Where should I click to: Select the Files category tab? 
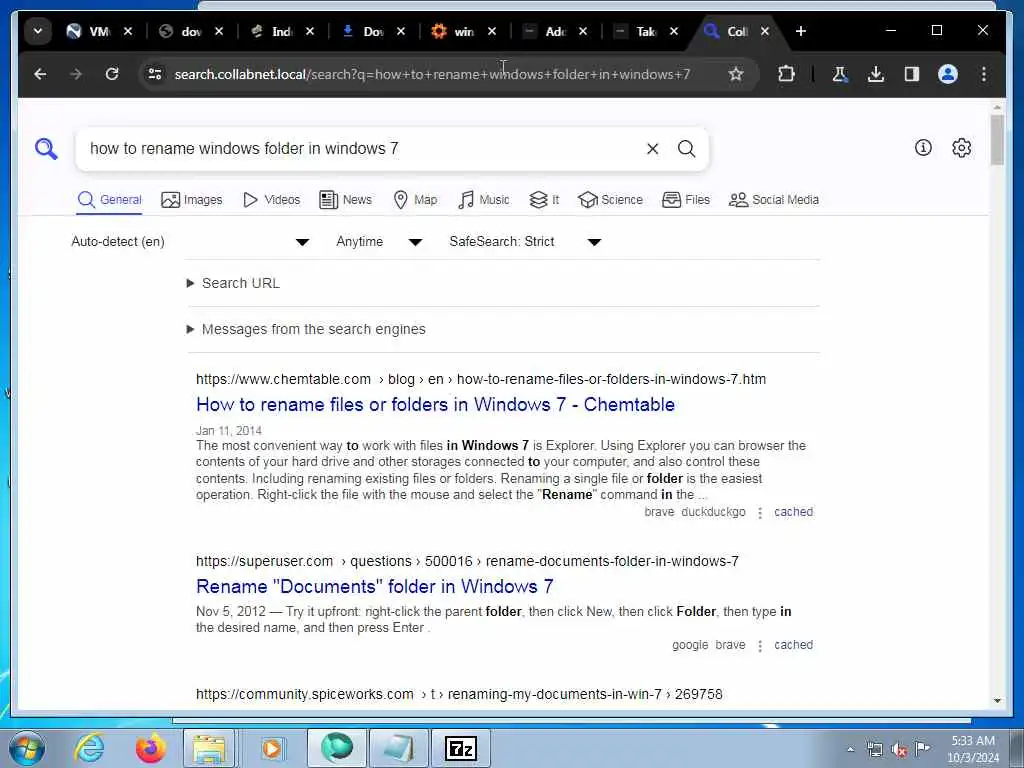pyautogui.click(x=686, y=200)
